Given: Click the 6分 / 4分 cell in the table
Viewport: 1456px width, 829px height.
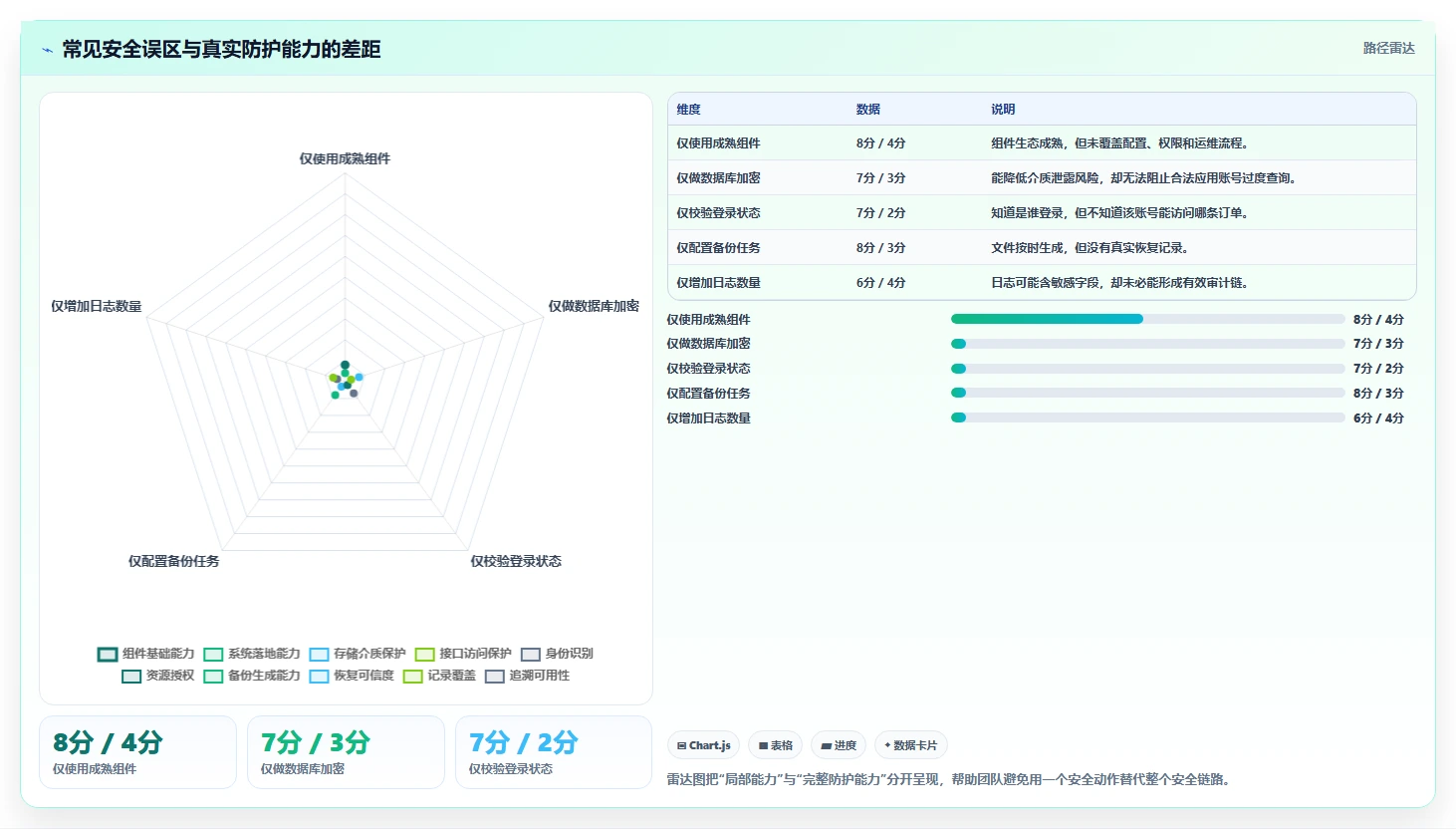Looking at the screenshot, I should tap(880, 283).
